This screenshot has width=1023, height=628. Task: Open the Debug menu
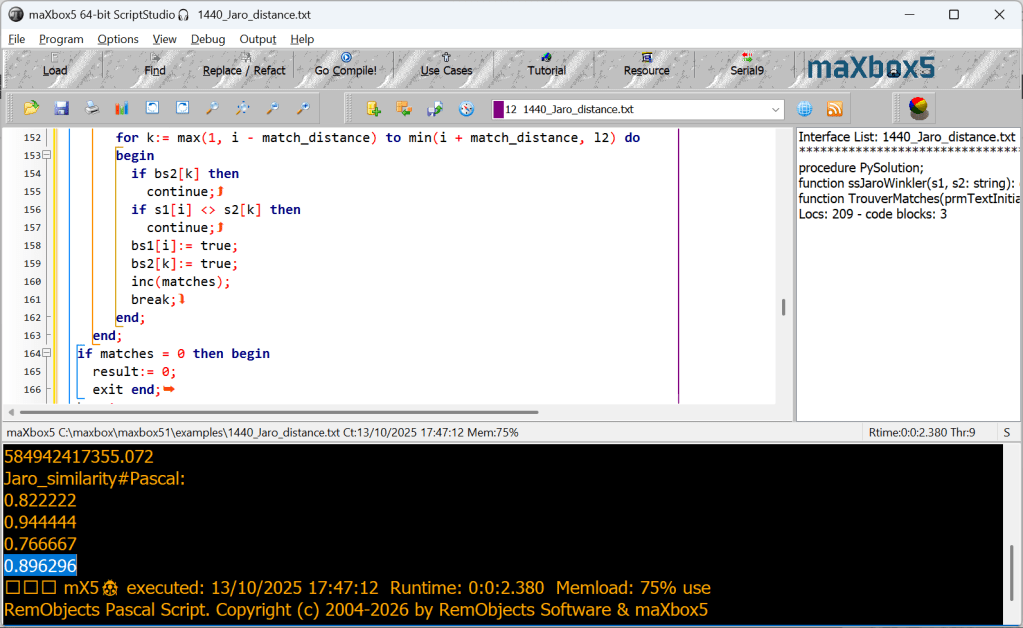[x=208, y=39]
